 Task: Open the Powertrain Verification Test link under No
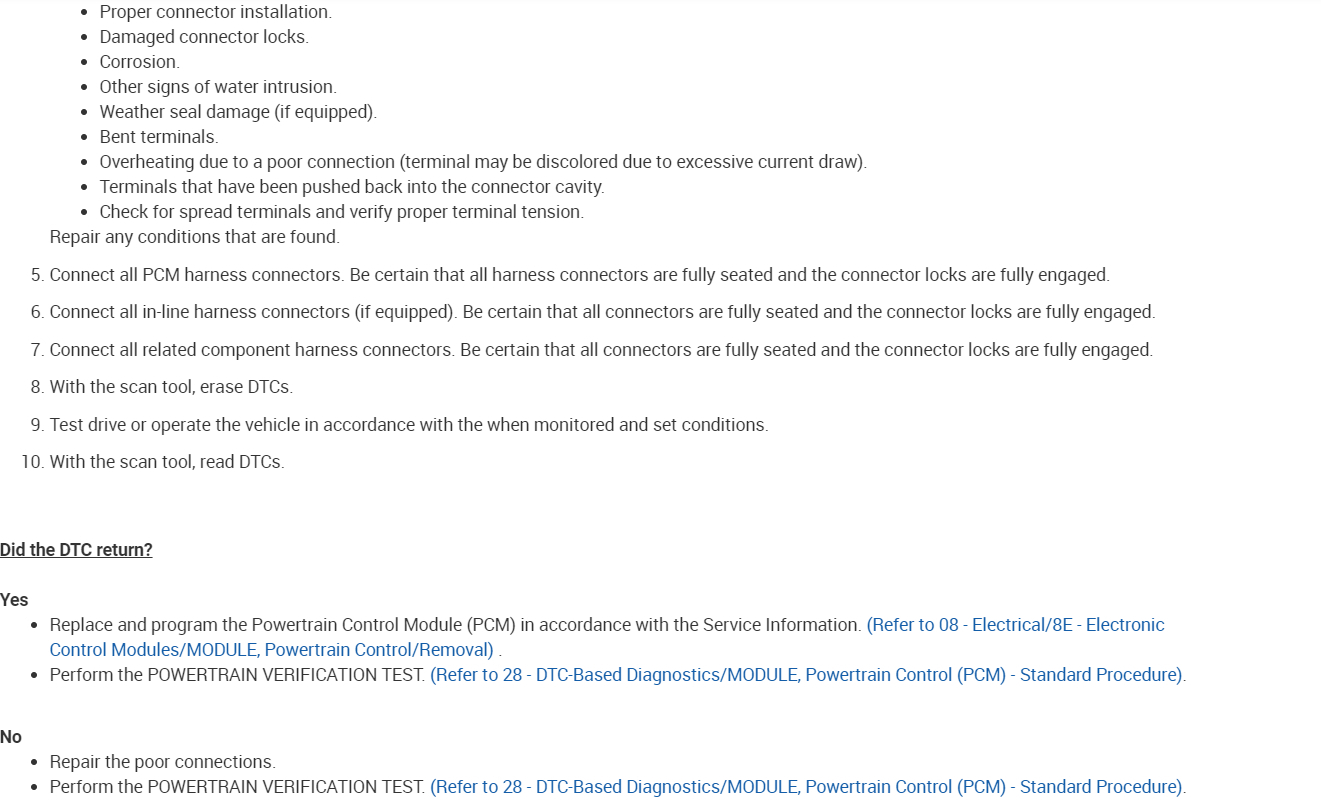pyautogui.click(x=807, y=787)
